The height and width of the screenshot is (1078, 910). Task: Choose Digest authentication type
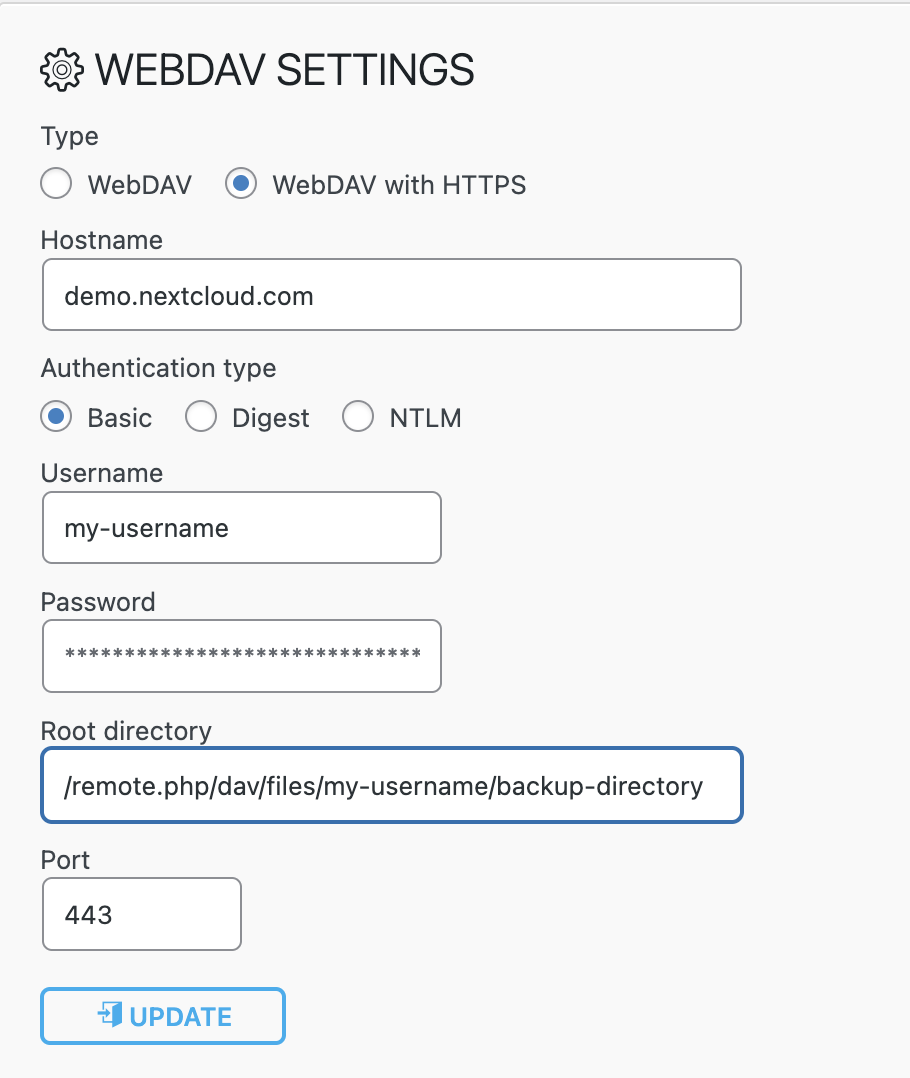201,417
